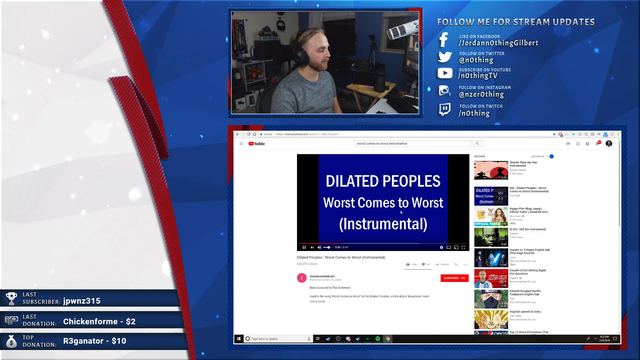Viewport: 640px width, 360px height.
Task: Open the uploader's pink channel avatar
Action: click(302, 278)
